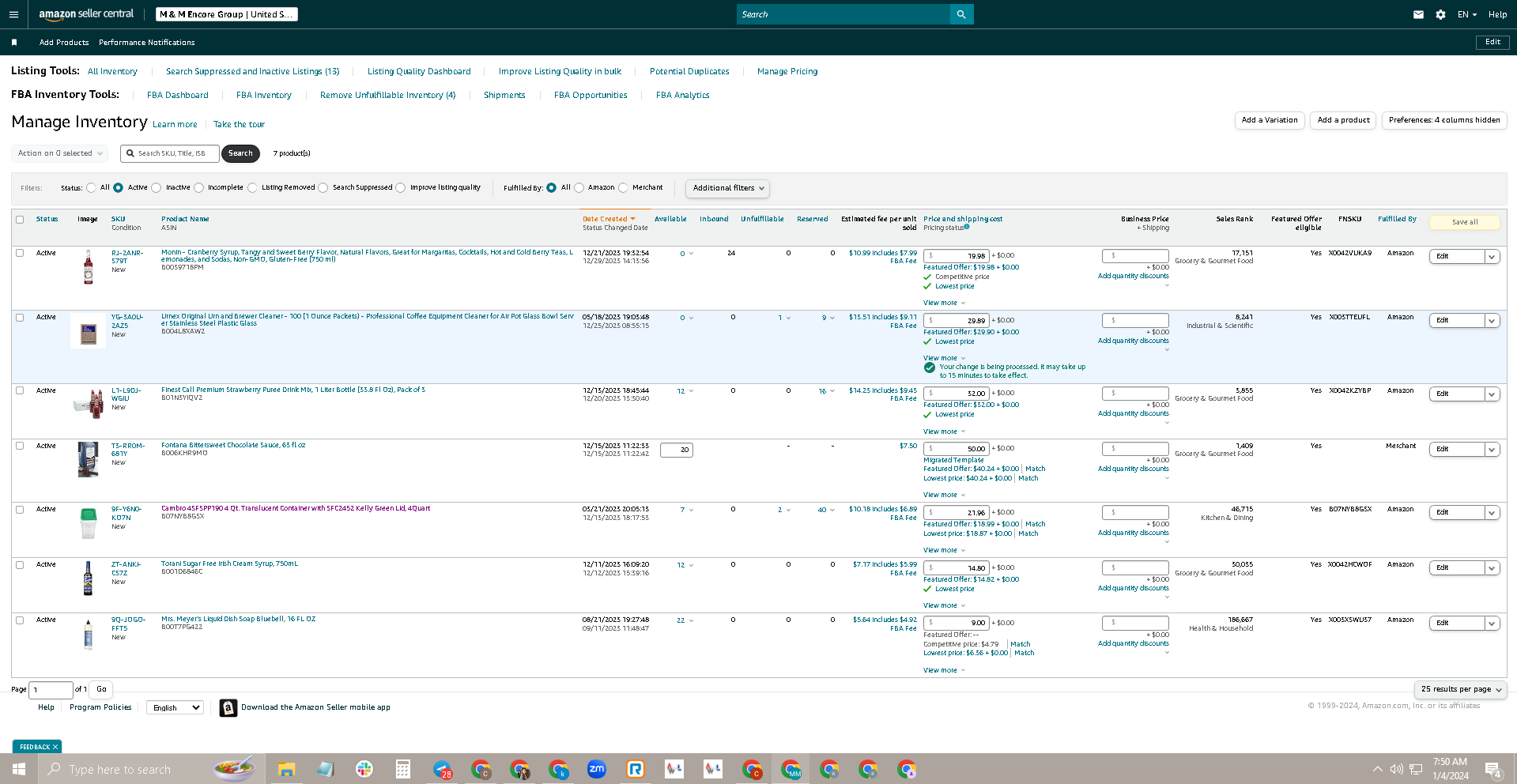Match the featured offer for Fontana sauce
This screenshot has width=1517, height=784.
pos(1035,469)
